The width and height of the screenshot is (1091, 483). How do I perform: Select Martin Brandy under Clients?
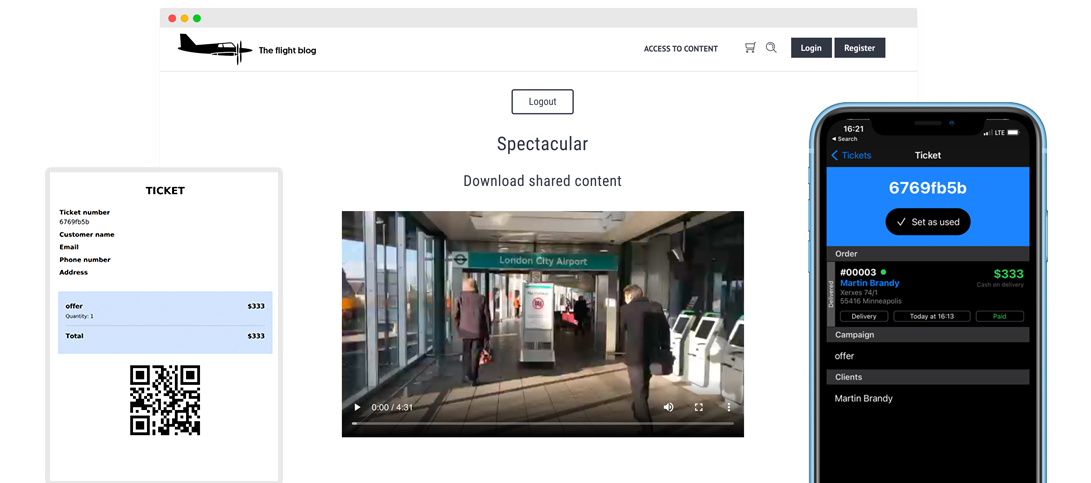click(x=927, y=398)
